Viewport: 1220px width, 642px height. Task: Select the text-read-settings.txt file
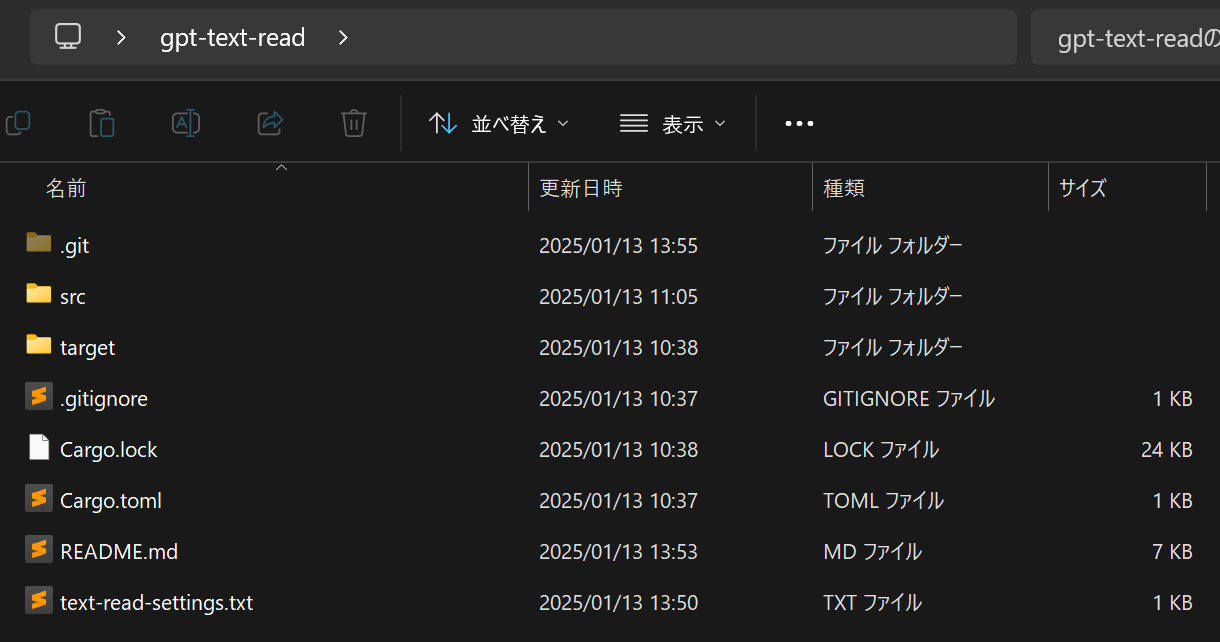point(156,602)
